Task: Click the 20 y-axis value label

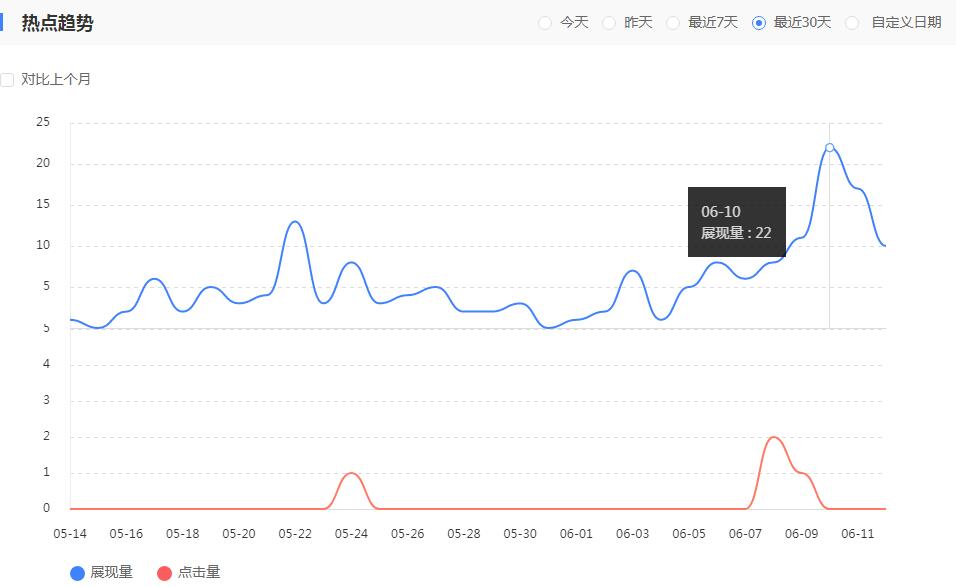Action: click(x=43, y=163)
